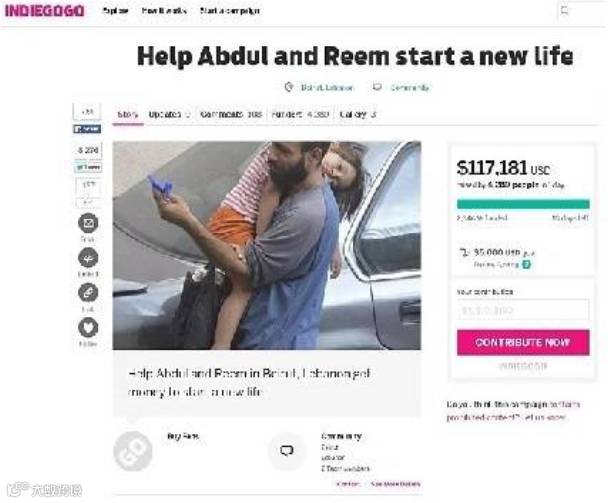
Task: Click the Tweet share button
Action: click(88, 167)
